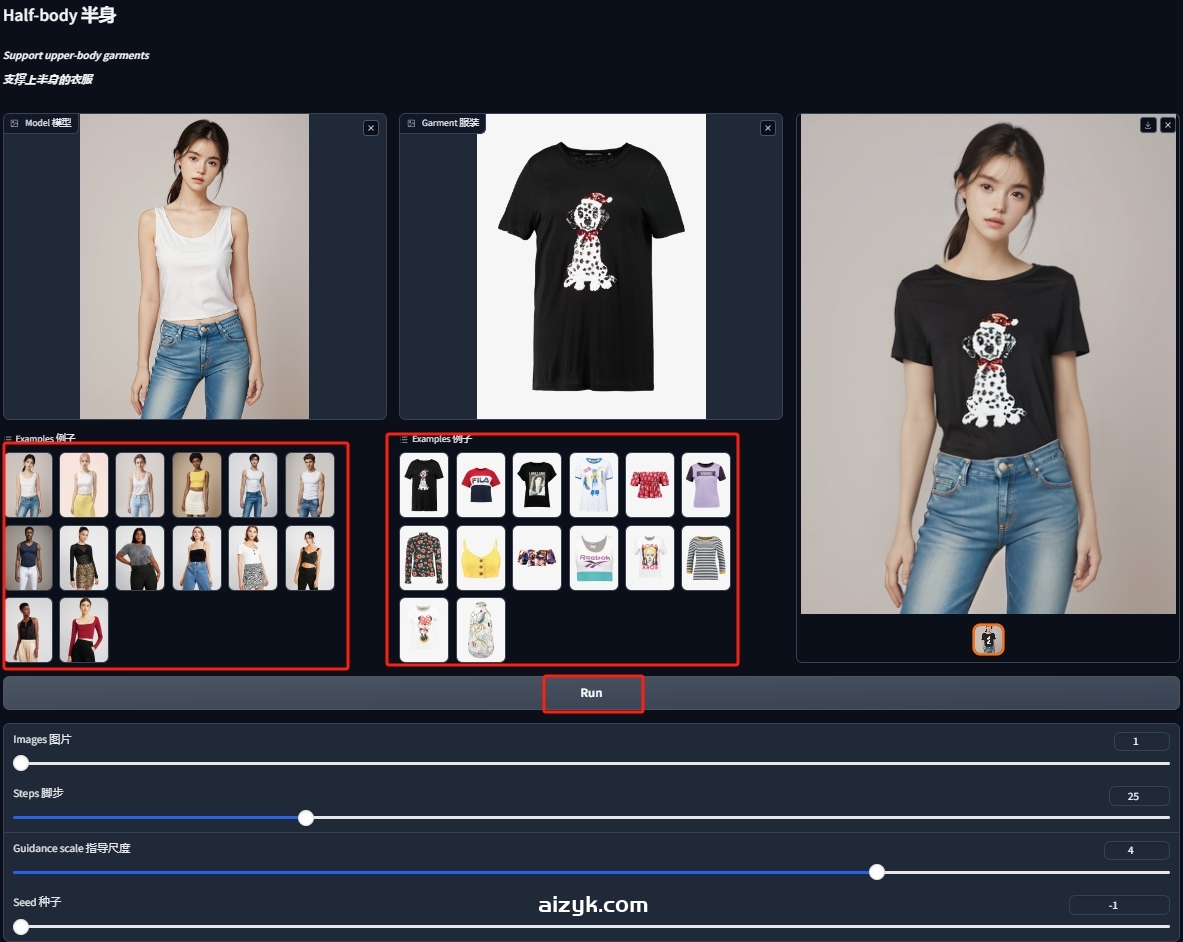Select the red FILA T-shirt example
Viewport: 1183px width, 942px height.
click(480, 484)
